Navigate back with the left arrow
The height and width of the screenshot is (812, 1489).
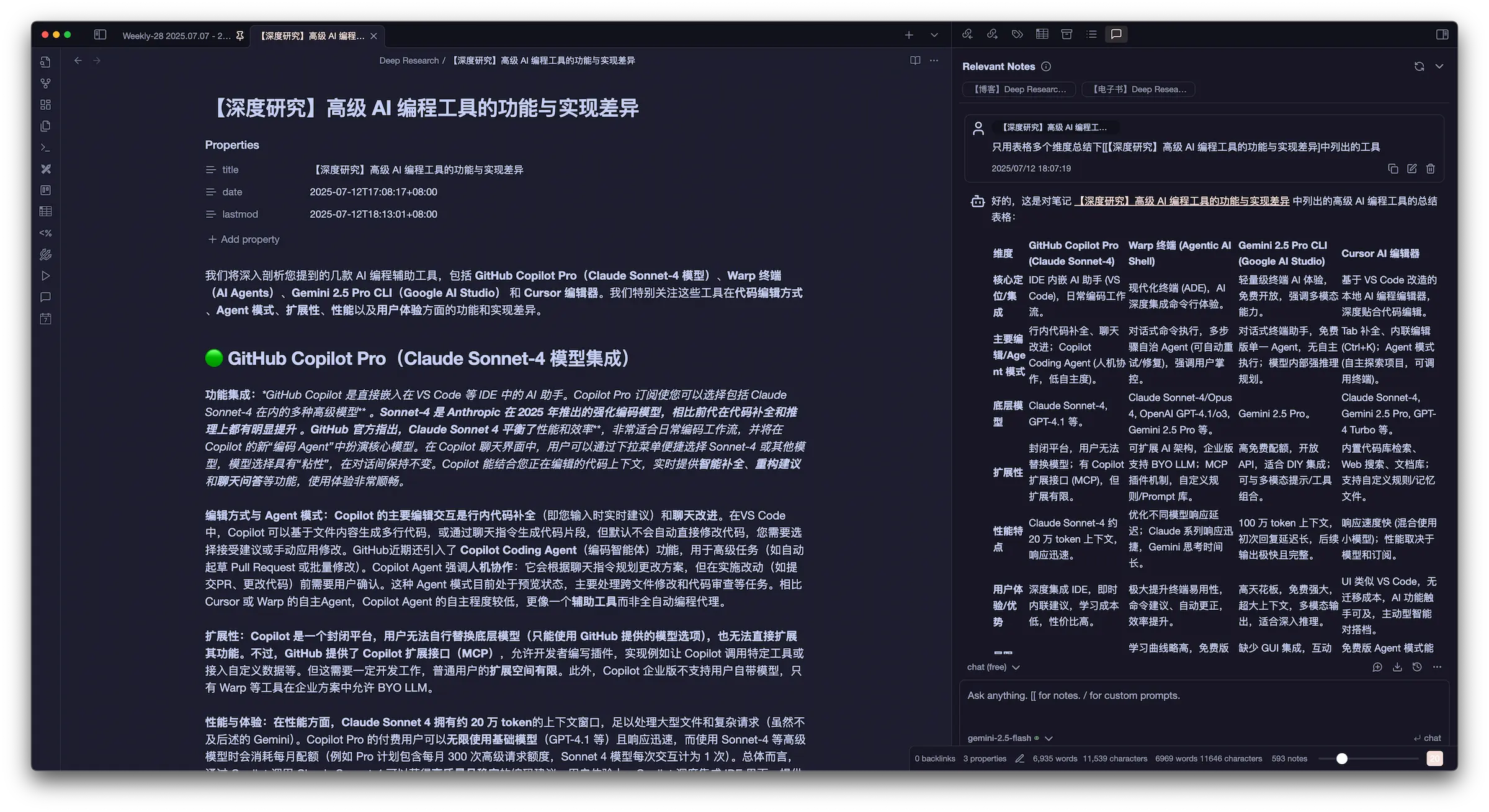(x=78, y=61)
